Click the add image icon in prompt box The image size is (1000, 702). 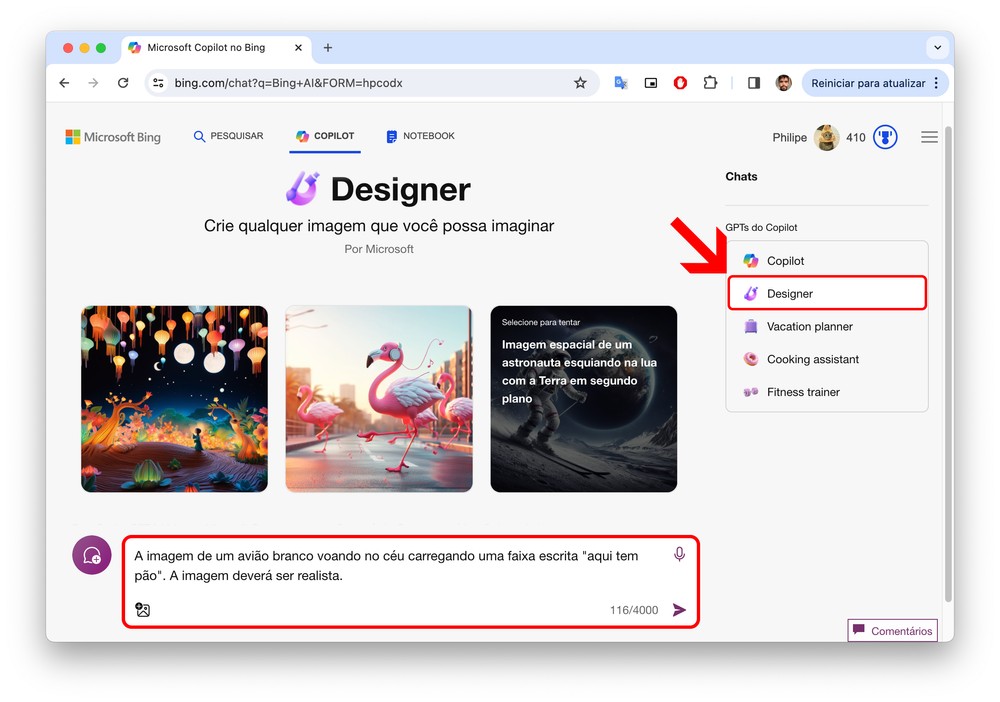click(143, 610)
